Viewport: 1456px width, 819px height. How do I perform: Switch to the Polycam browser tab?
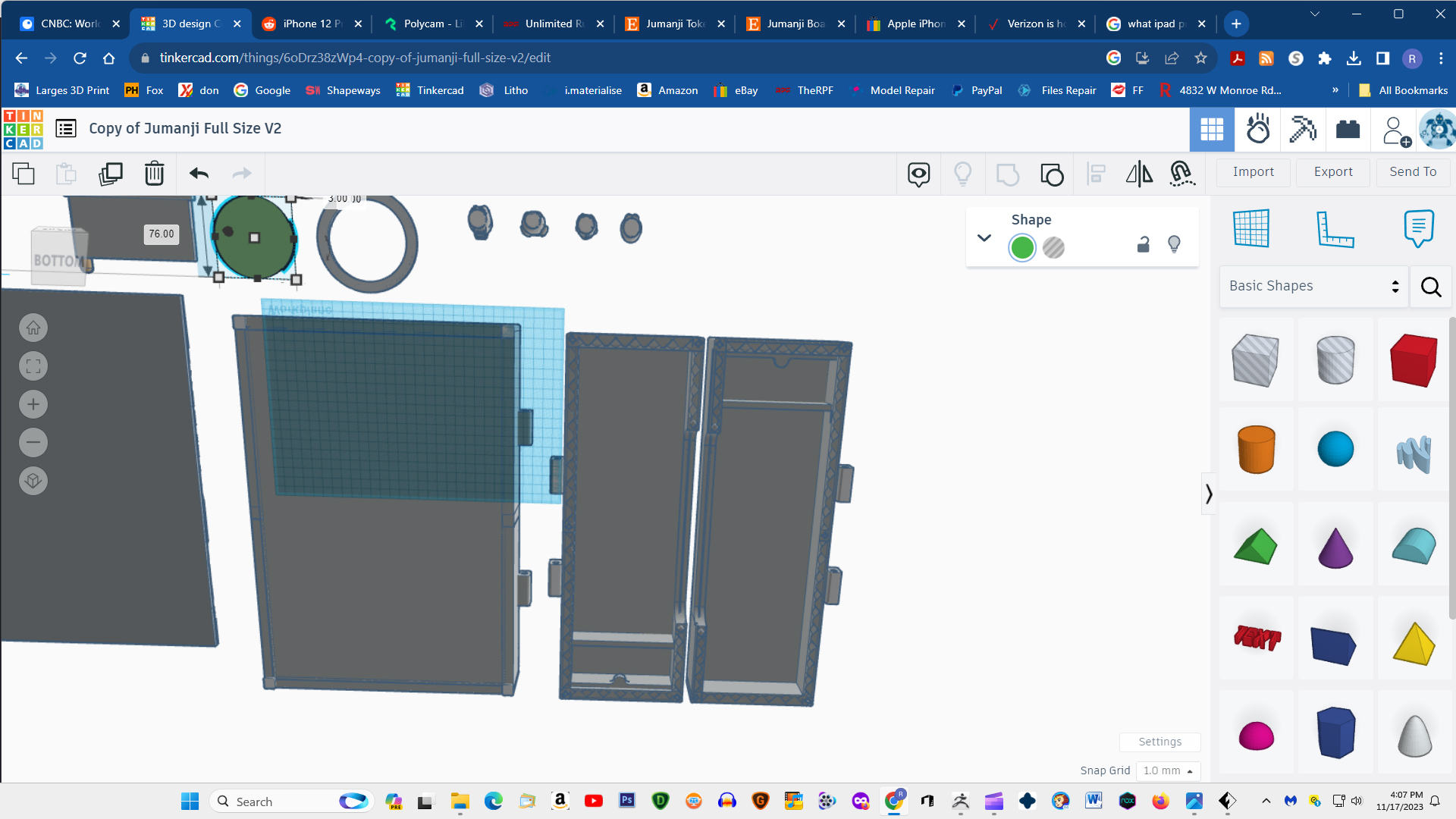pyautogui.click(x=433, y=24)
